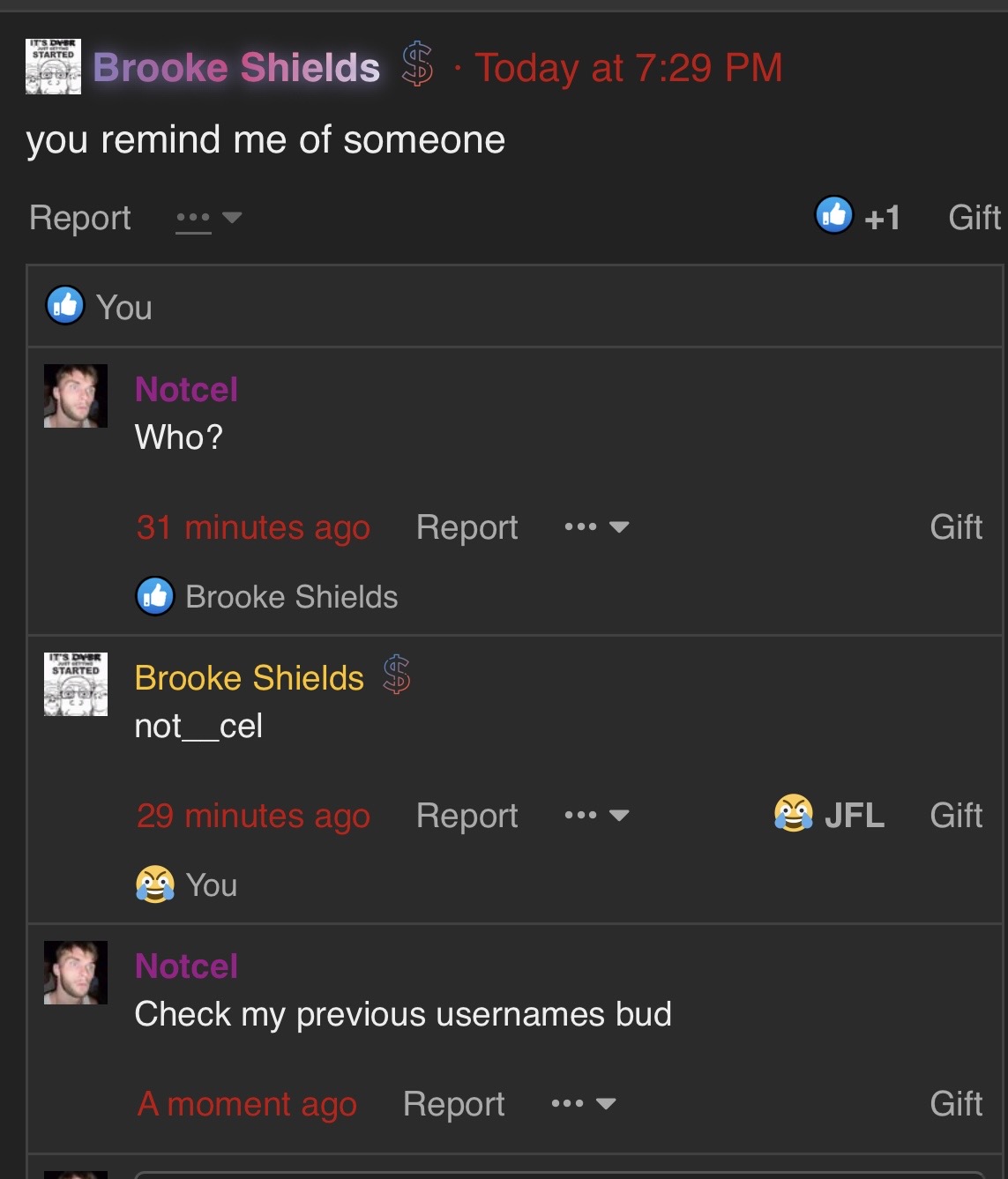Open the Notcel username on the 'Check my previous usernames' comment

point(186,966)
